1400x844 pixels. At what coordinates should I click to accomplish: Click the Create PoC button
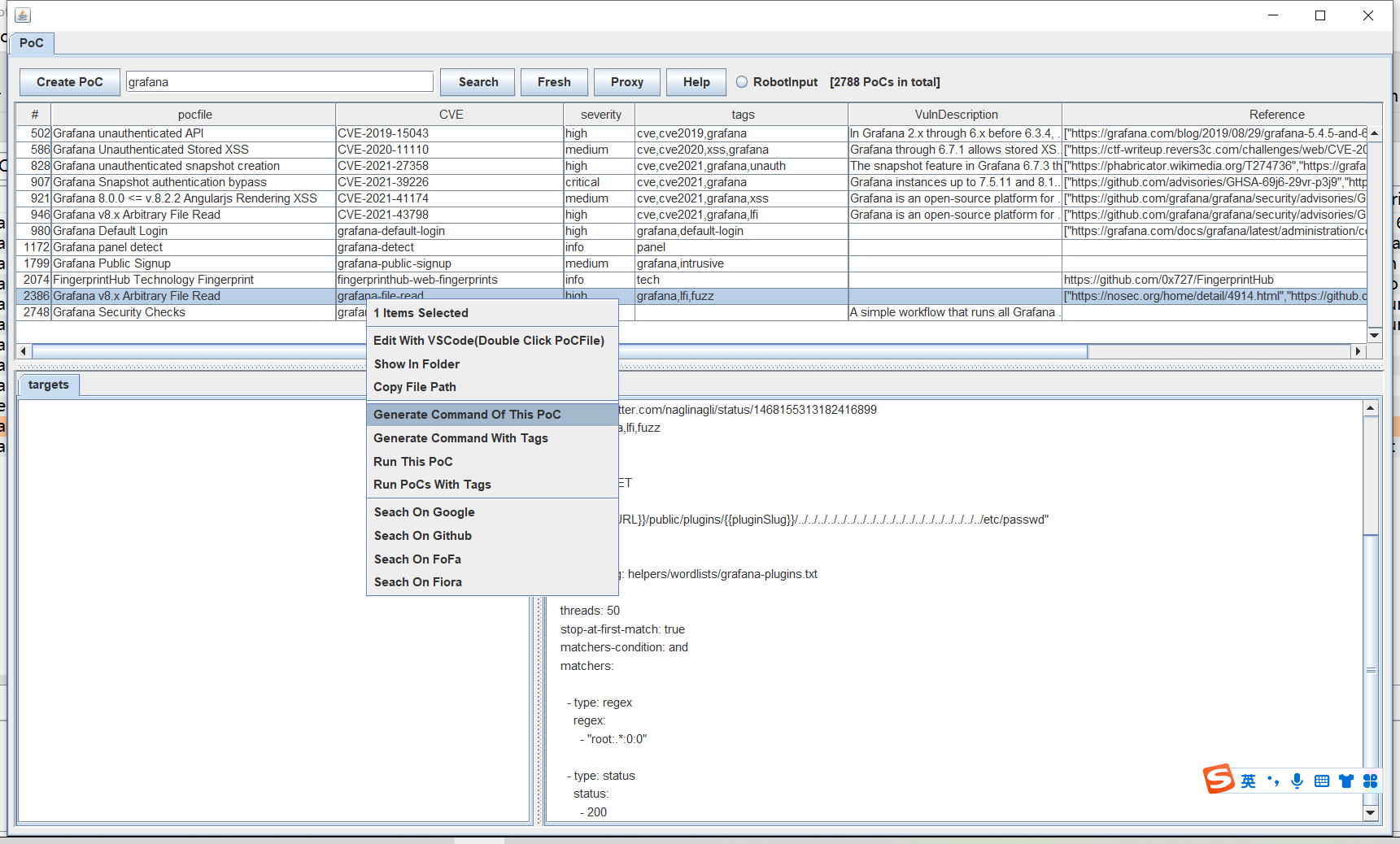coord(70,82)
